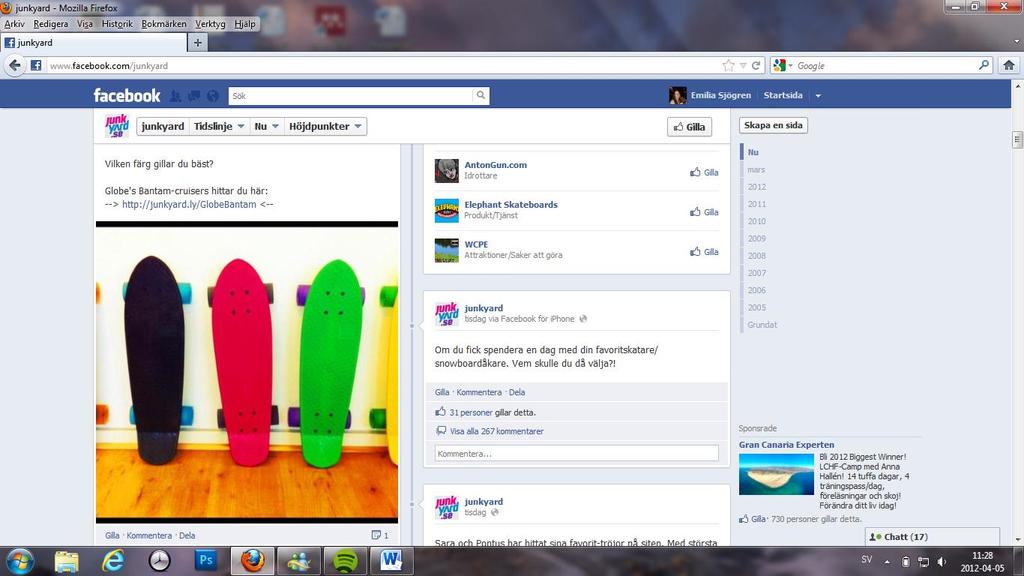Open Elephant Skateboards page avatar
The image size is (1024, 576).
click(447, 210)
